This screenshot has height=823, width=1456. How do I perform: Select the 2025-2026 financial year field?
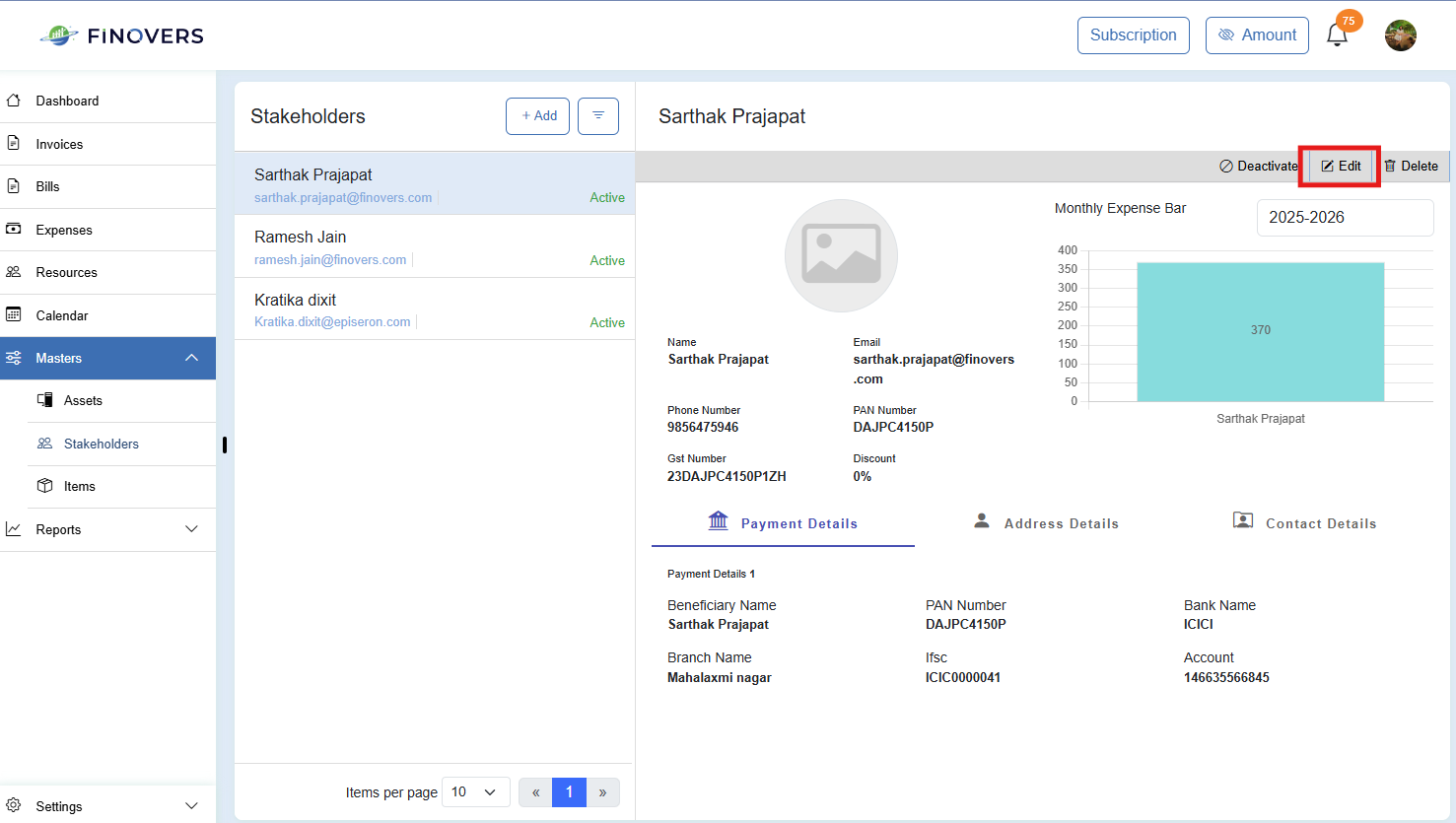(1345, 218)
